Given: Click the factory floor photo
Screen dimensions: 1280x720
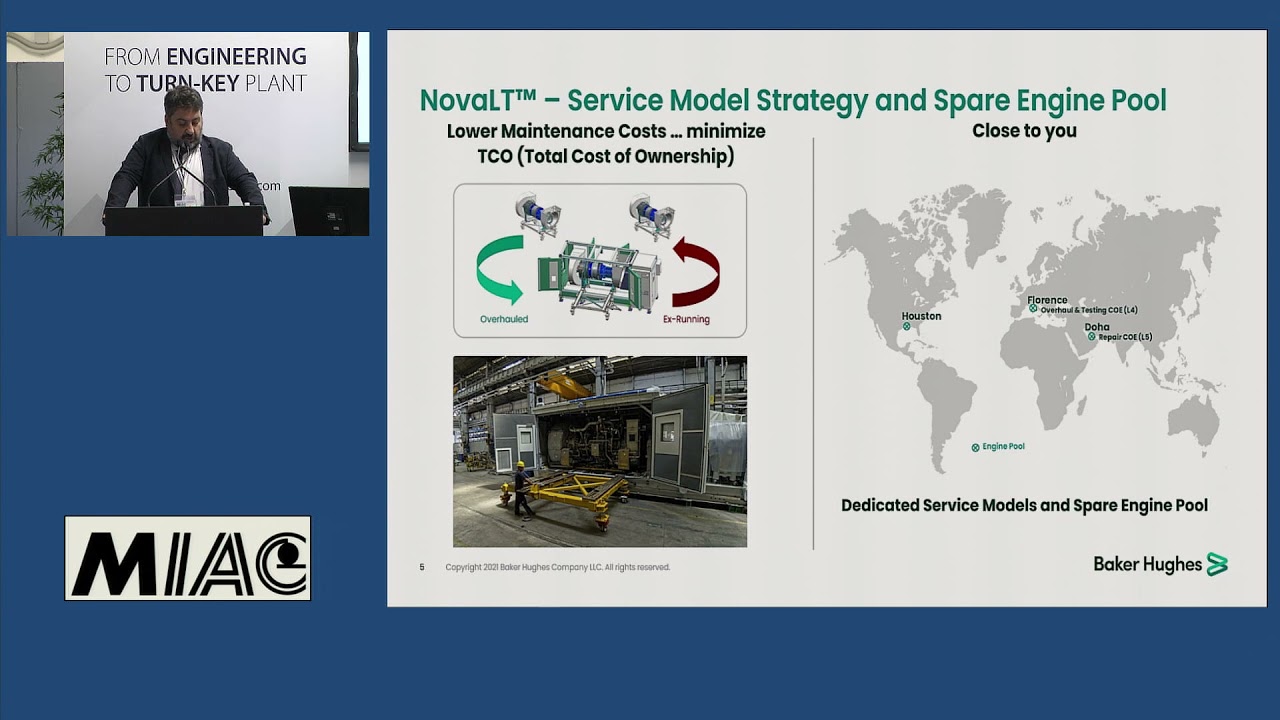Looking at the screenshot, I should pyautogui.click(x=600, y=451).
